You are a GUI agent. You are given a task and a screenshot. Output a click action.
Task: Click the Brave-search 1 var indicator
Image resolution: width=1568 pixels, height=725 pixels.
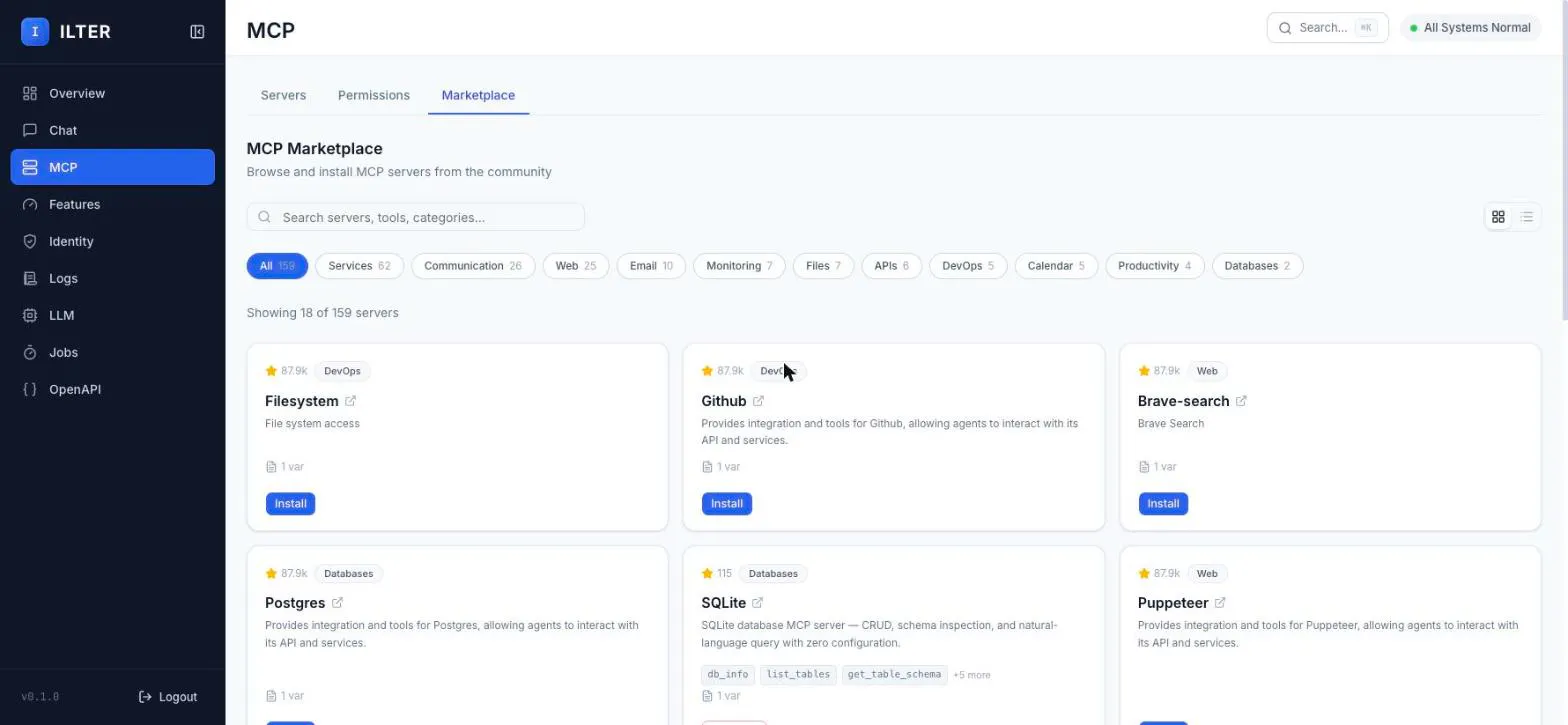[x=1158, y=467]
